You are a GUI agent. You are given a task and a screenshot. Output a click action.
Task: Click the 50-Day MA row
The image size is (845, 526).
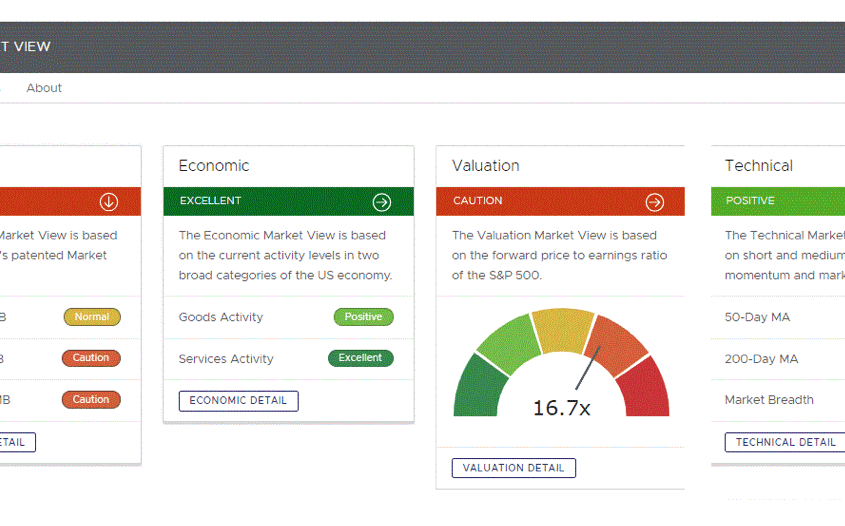click(757, 317)
